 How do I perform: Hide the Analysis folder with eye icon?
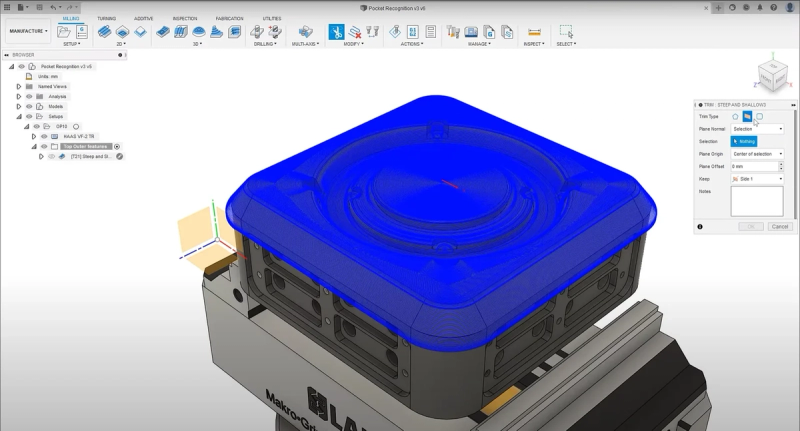(29, 96)
